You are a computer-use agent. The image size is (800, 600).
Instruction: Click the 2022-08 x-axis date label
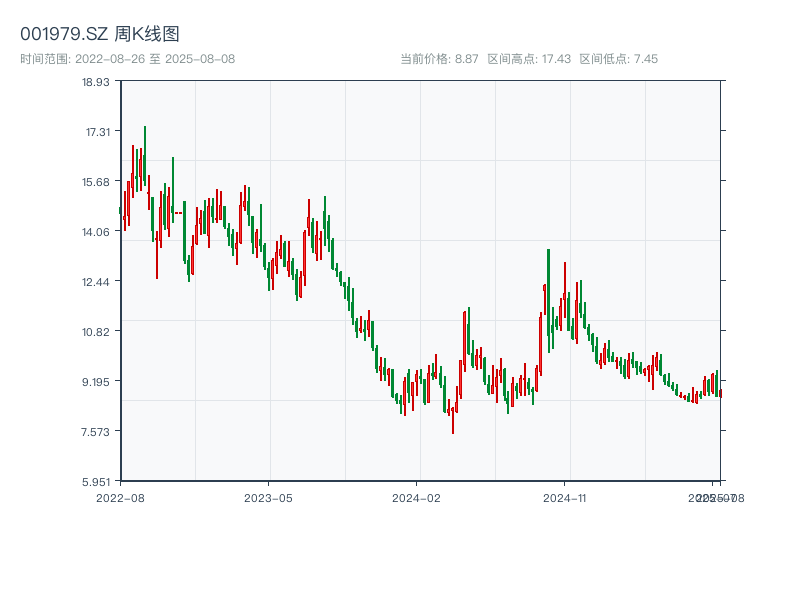coord(120,497)
